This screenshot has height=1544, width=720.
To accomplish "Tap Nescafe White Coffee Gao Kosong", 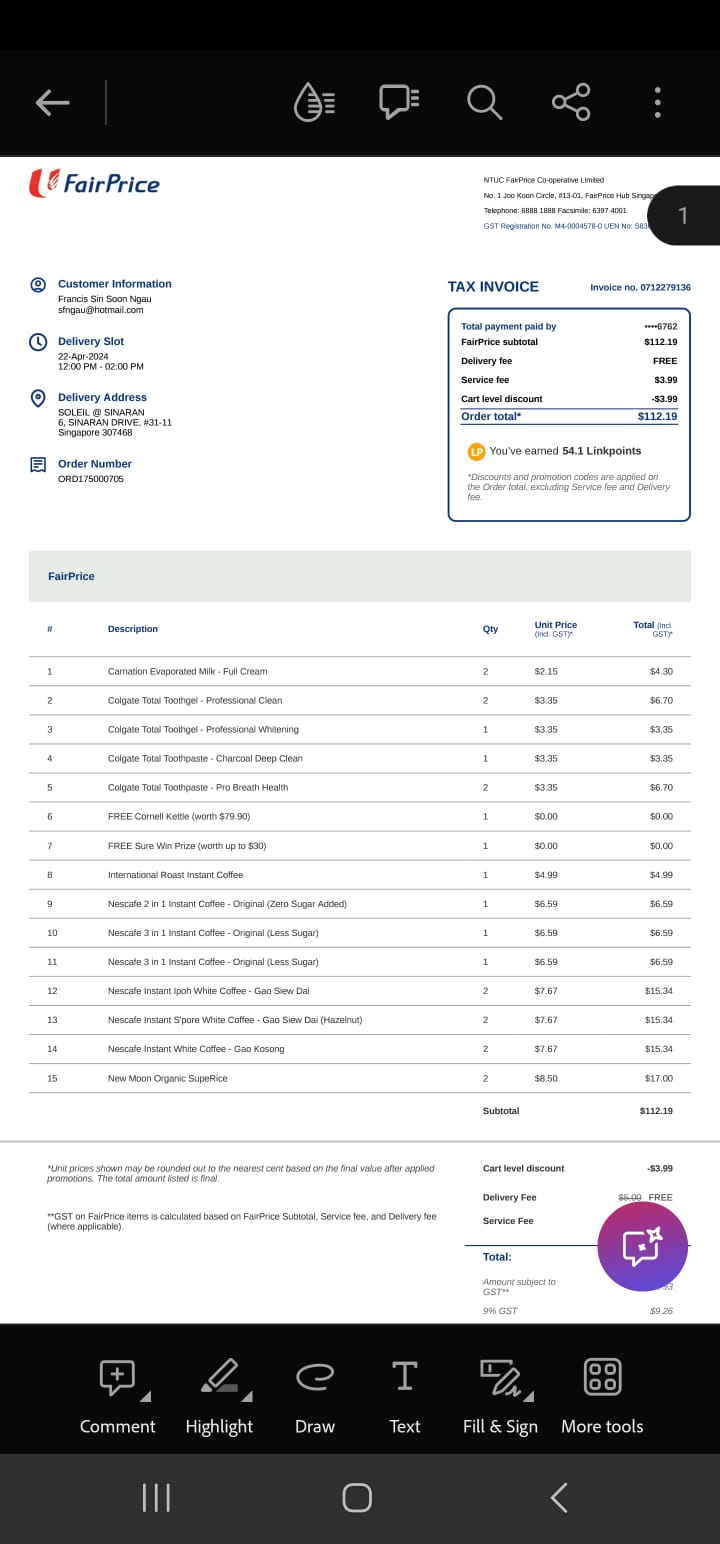I will [x=196, y=1048].
